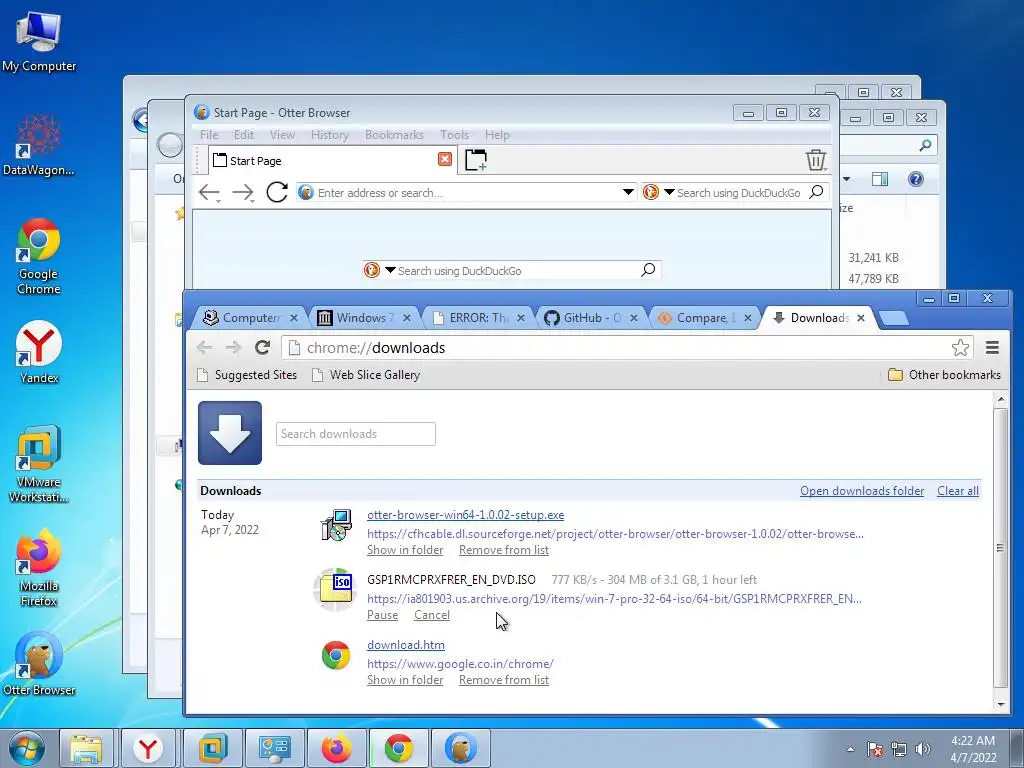Image resolution: width=1024 pixels, height=768 pixels.
Task: Expand Otter address bar dropdown
Action: [628, 192]
